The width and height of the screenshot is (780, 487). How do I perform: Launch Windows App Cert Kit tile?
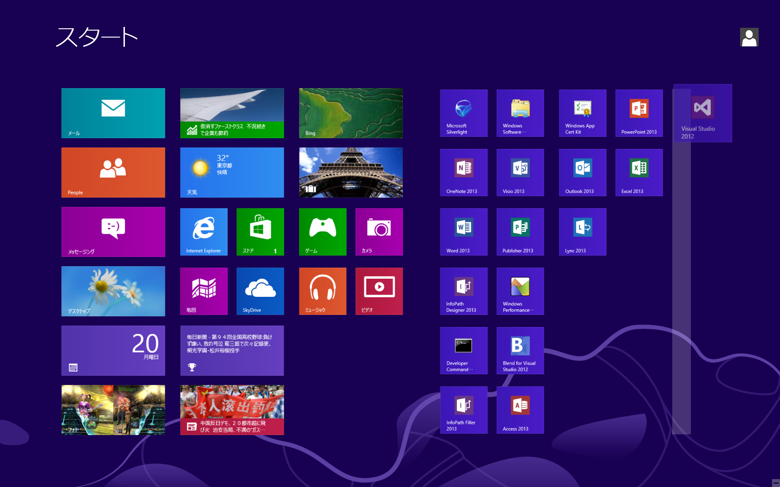coord(583,113)
